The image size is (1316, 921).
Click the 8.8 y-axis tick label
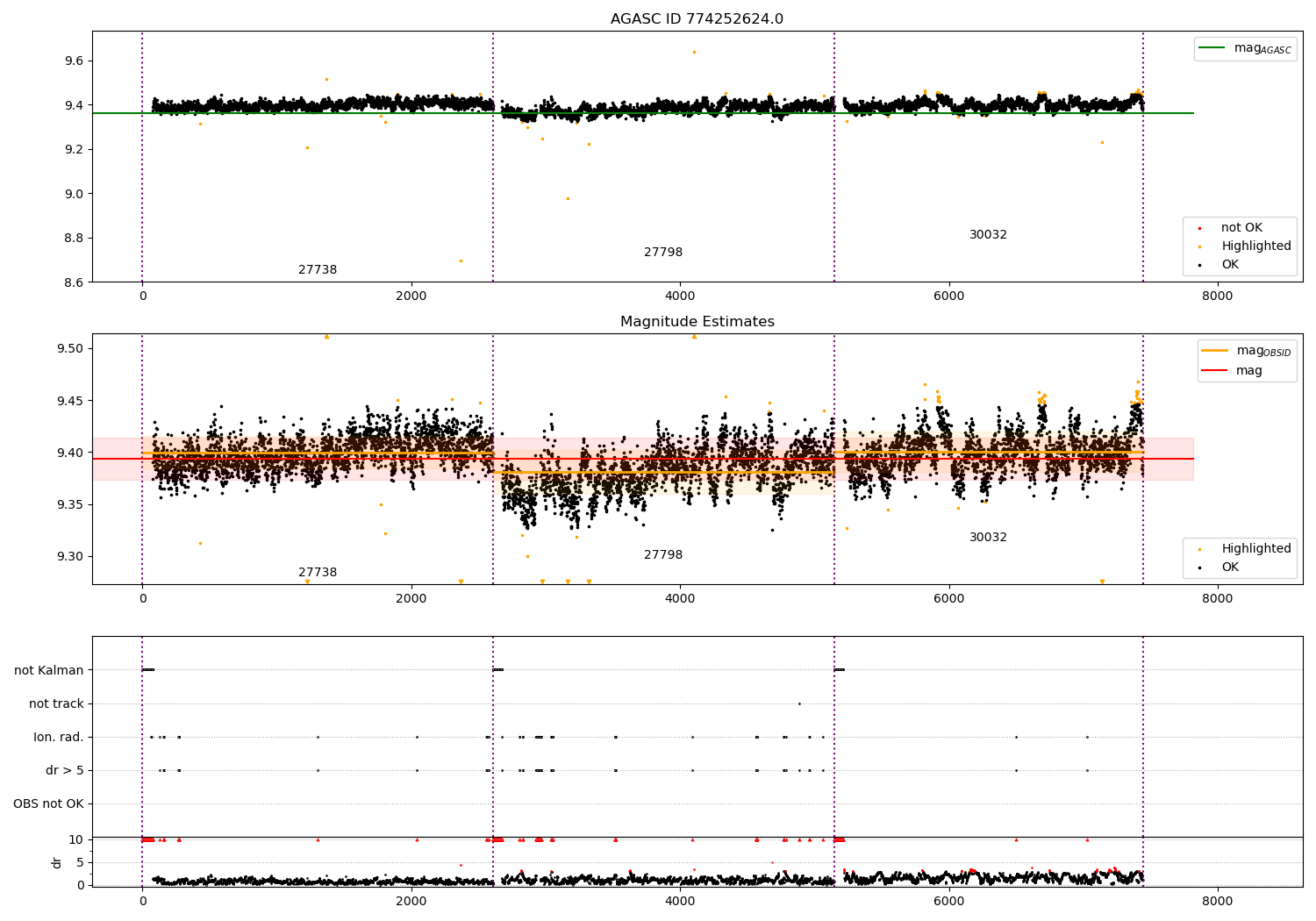(74, 238)
